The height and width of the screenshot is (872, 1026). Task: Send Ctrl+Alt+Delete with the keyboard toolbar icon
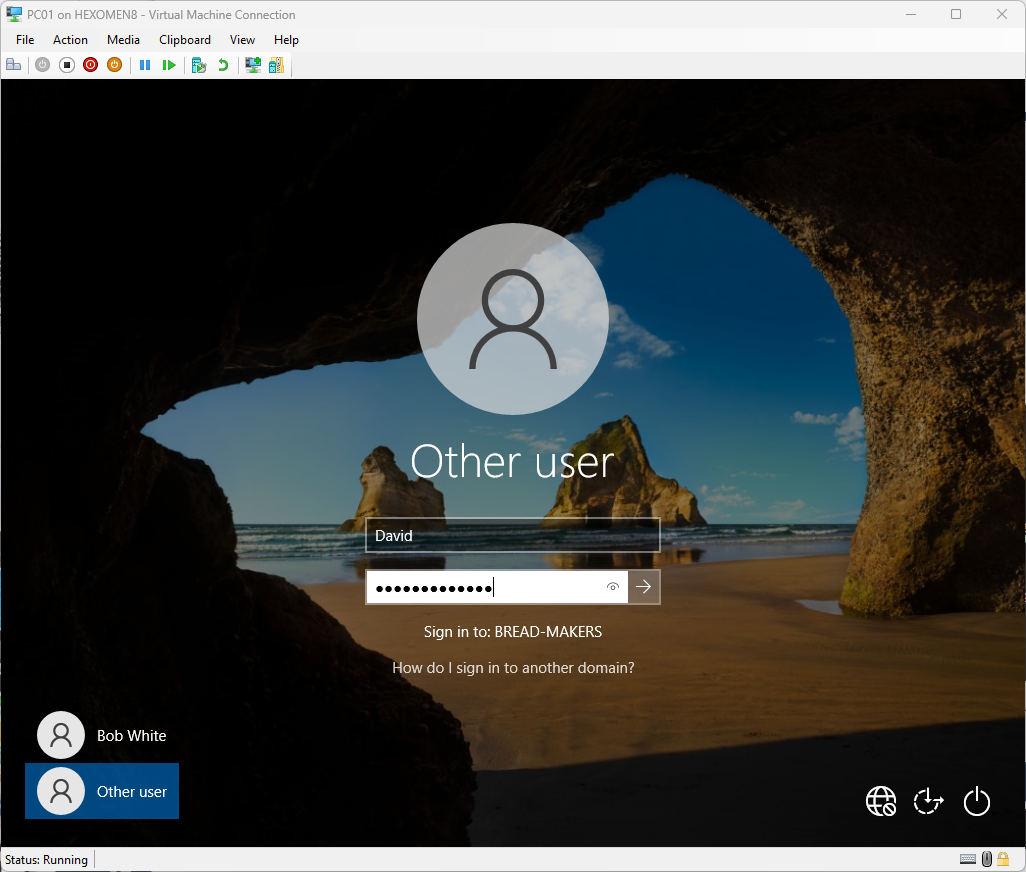coord(14,65)
